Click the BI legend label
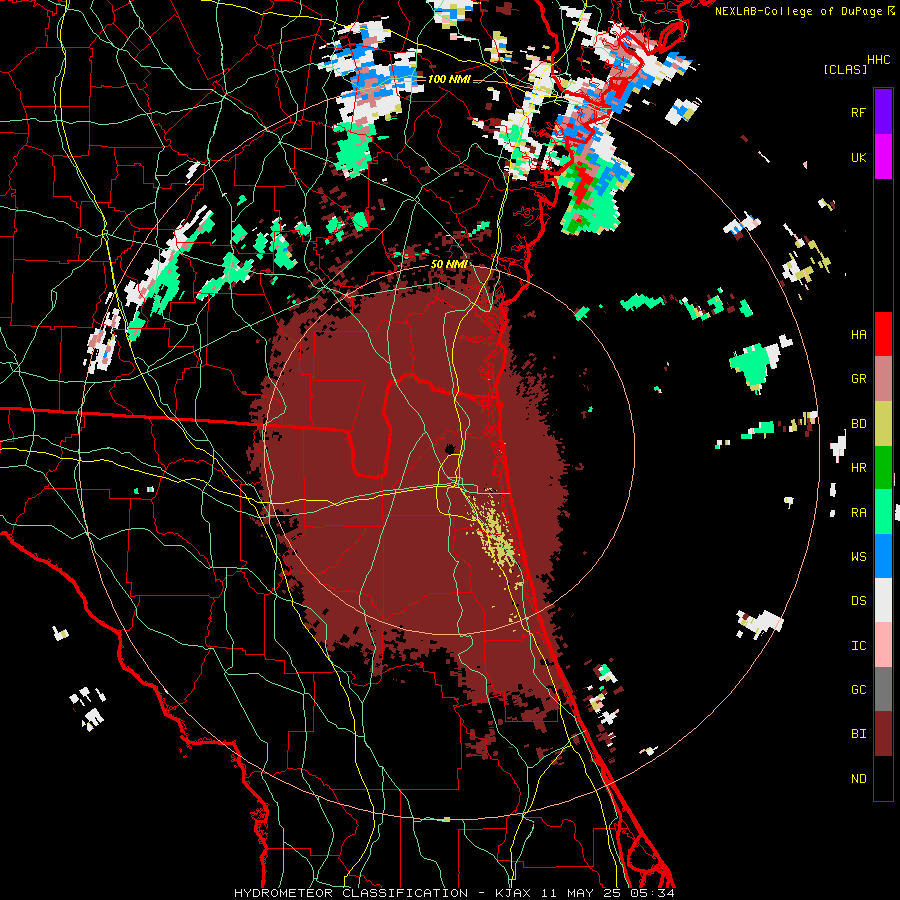 858,734
